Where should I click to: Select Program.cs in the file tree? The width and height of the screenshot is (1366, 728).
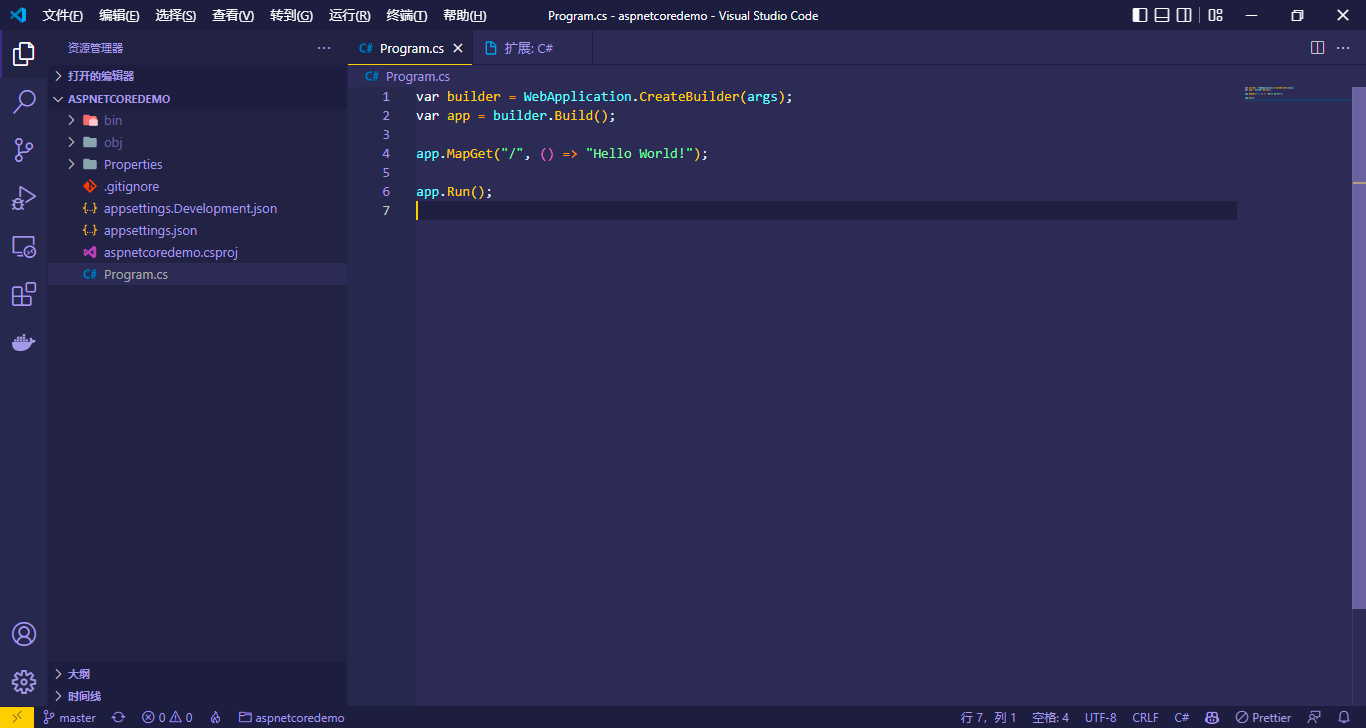point(197,274)
